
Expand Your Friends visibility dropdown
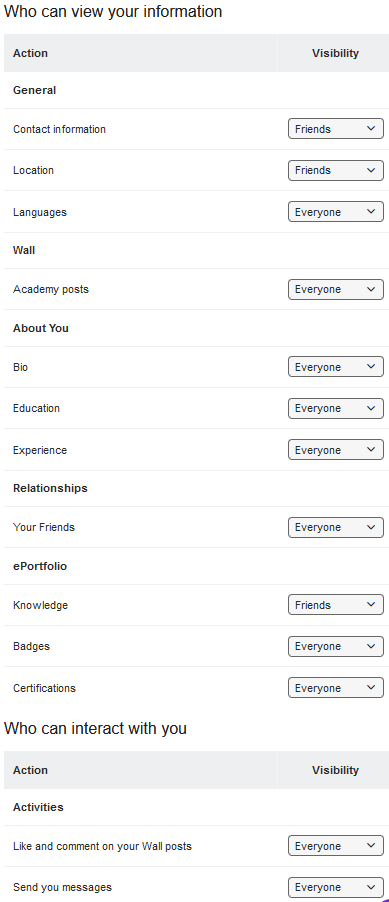click(335, 528)
